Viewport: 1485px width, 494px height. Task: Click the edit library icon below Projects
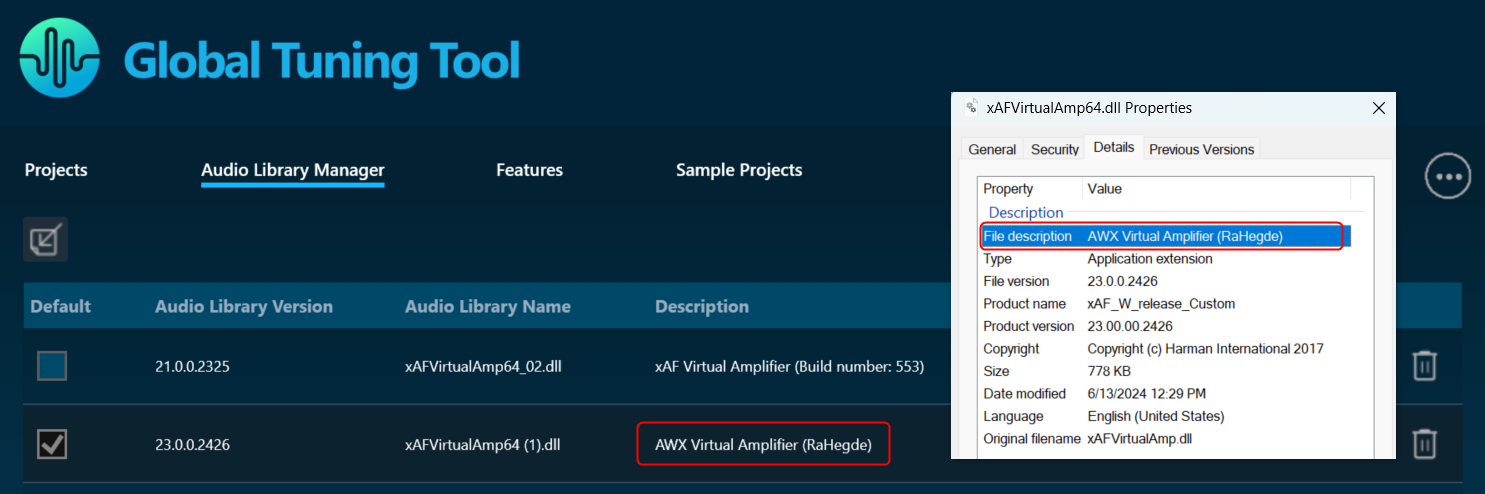point(45,239)
